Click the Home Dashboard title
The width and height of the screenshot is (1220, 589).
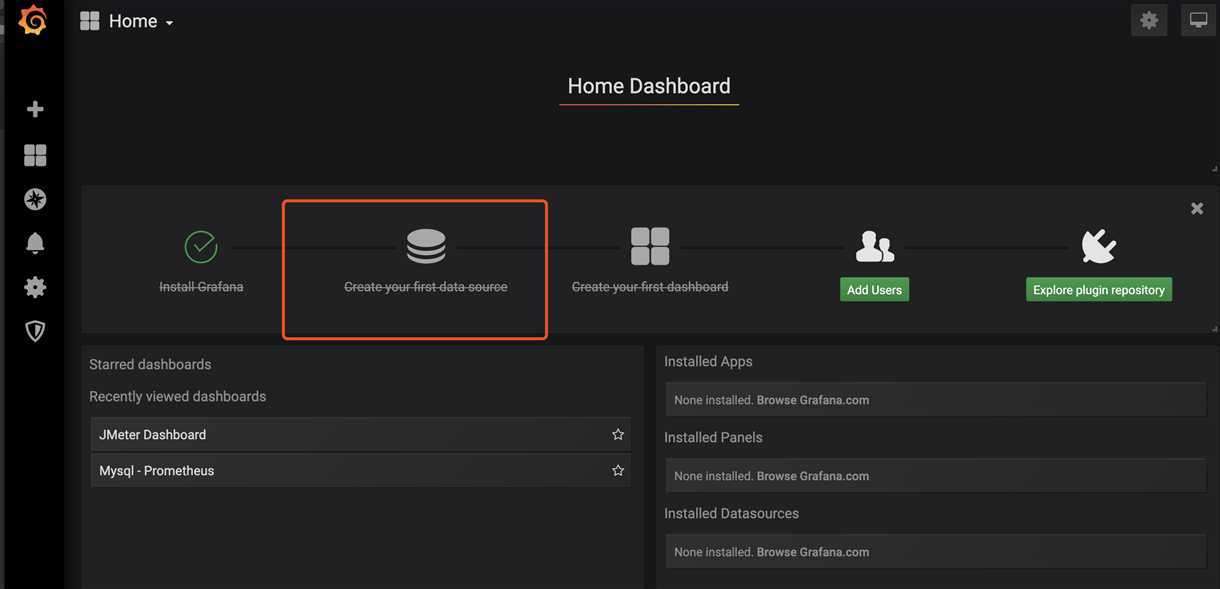pos(649,86)
